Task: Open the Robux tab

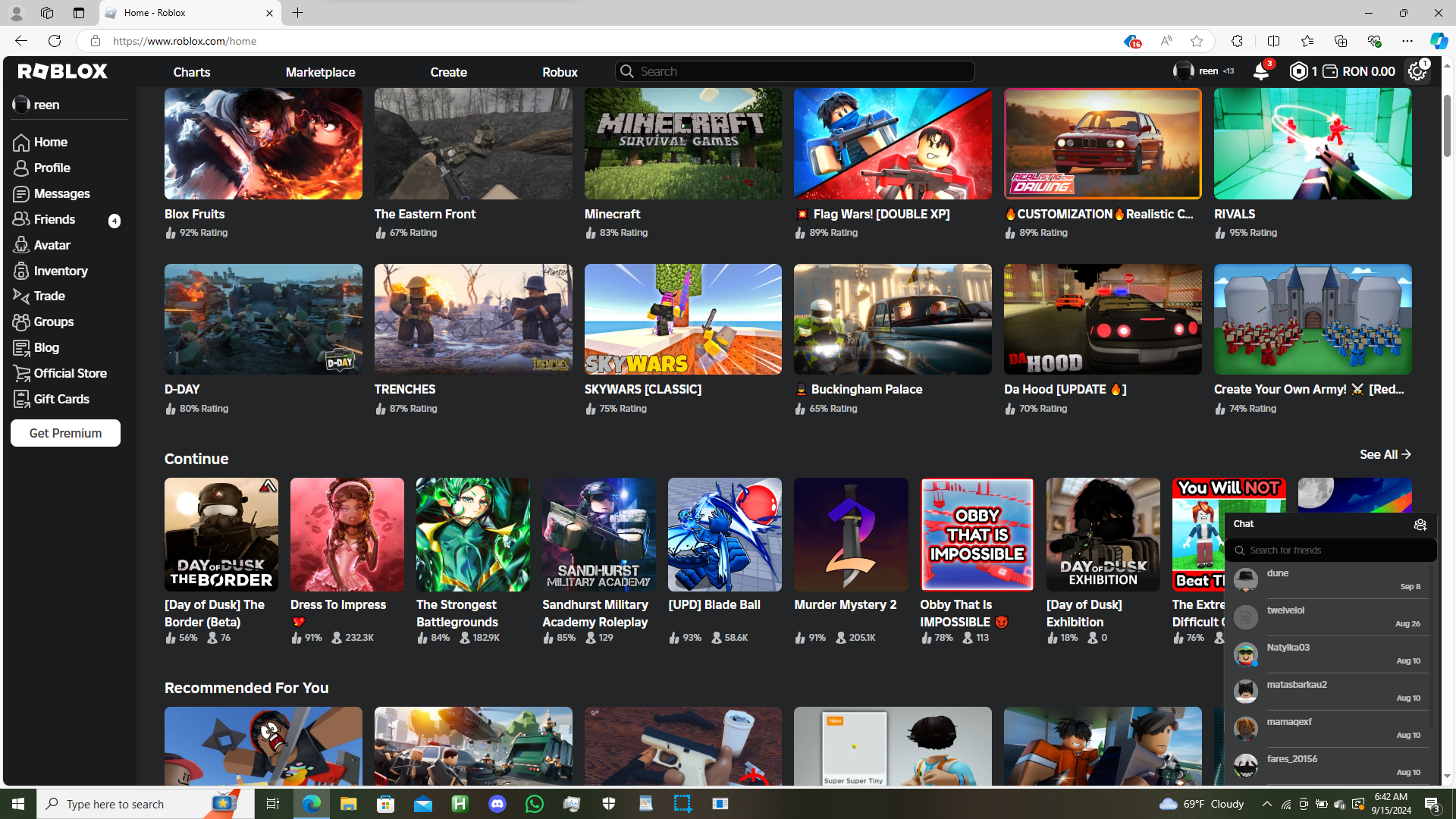Action: coord(560,72)
